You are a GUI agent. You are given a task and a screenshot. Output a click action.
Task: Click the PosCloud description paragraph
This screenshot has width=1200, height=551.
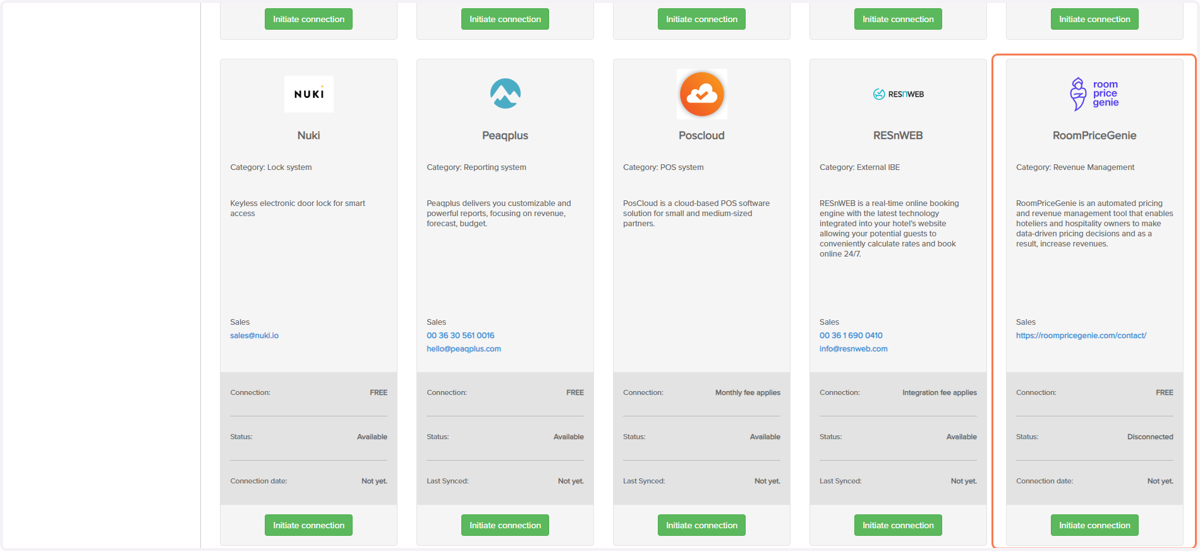pyautogui.click(x=697, y=213)
